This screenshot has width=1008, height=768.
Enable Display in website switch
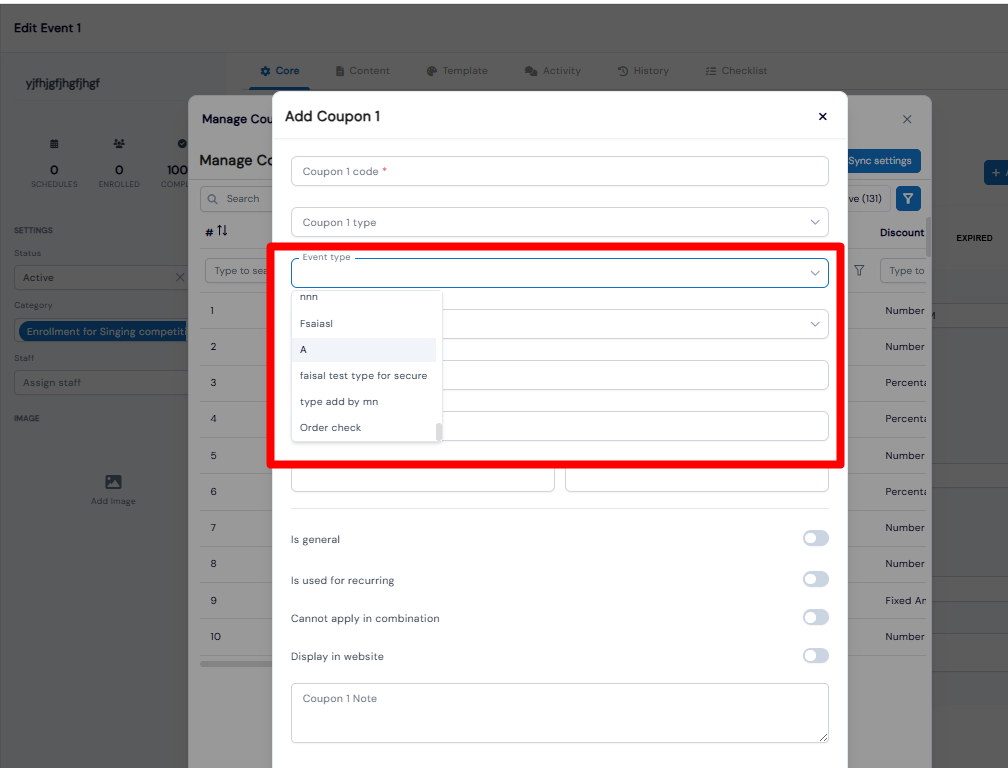click(x=815, y=656)
